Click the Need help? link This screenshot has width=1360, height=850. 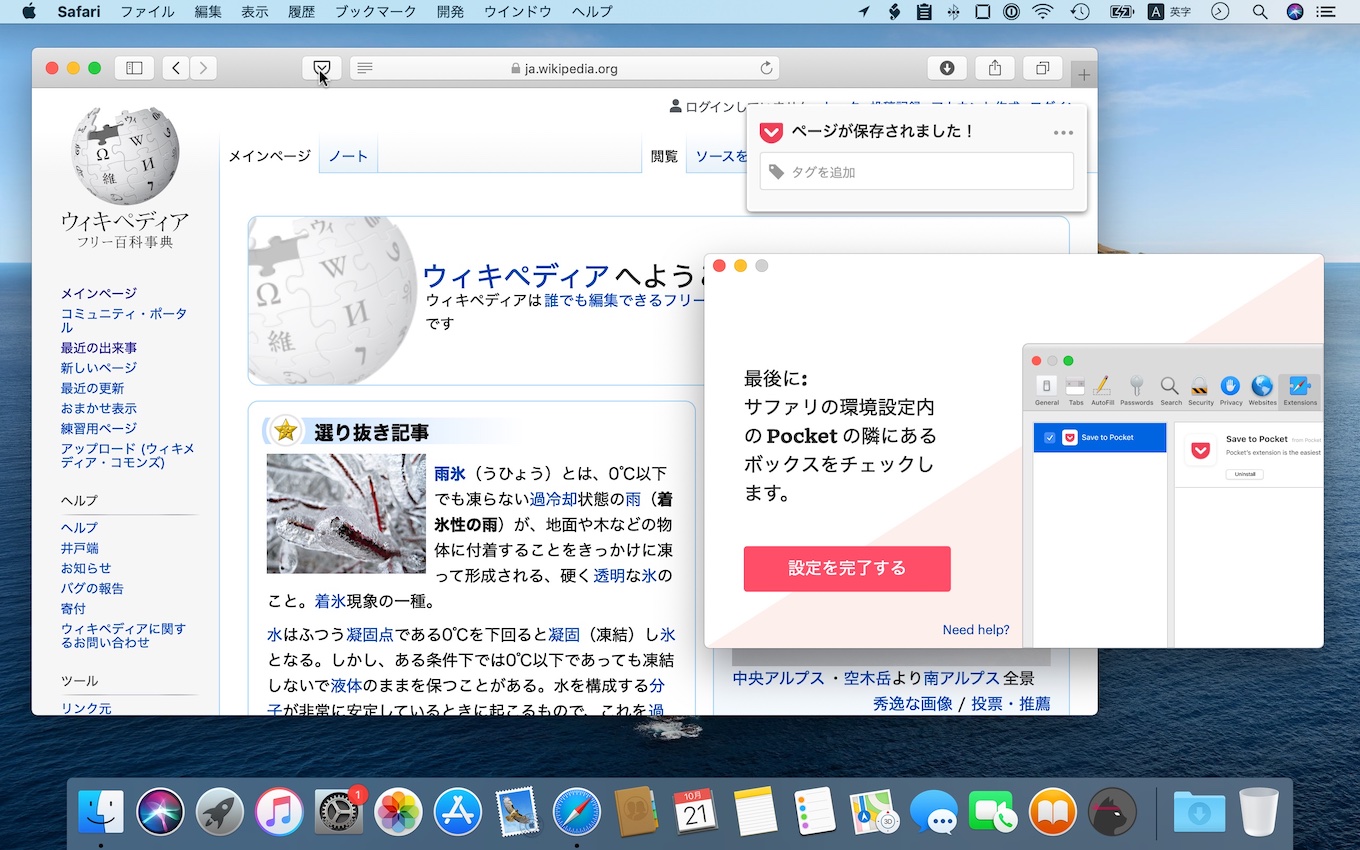976,629
